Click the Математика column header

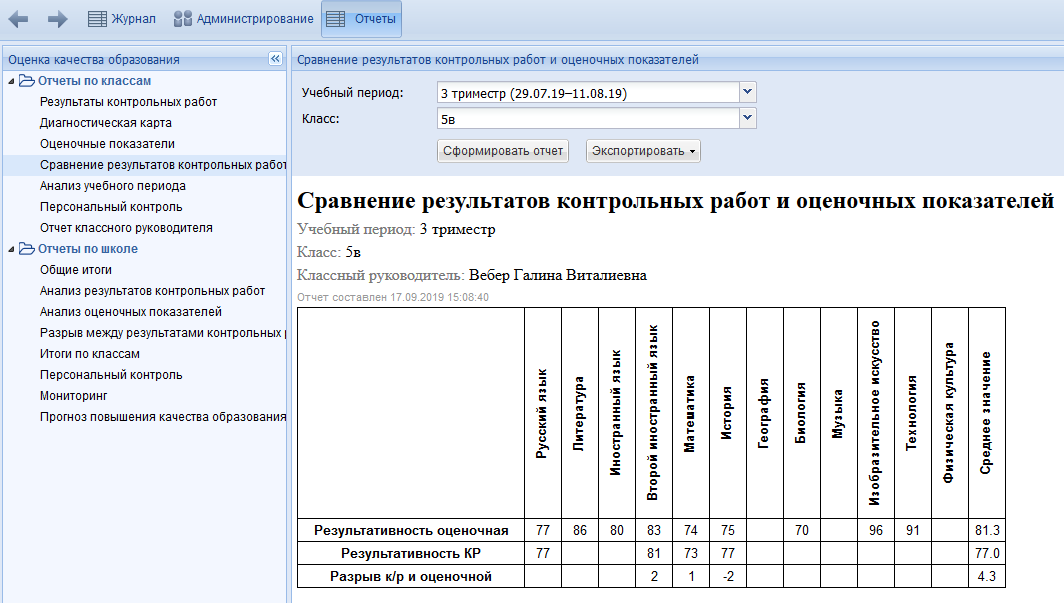(x=690, y=413)
